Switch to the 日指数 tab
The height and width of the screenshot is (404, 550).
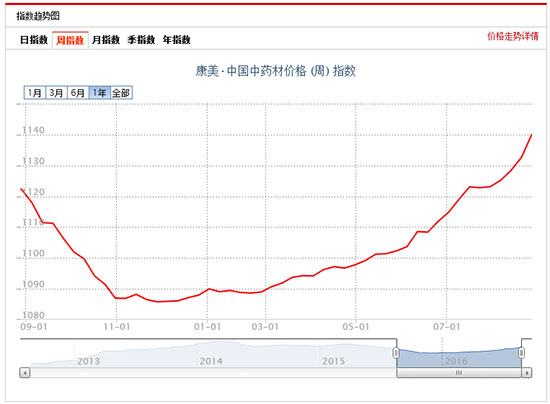[34, 40]
